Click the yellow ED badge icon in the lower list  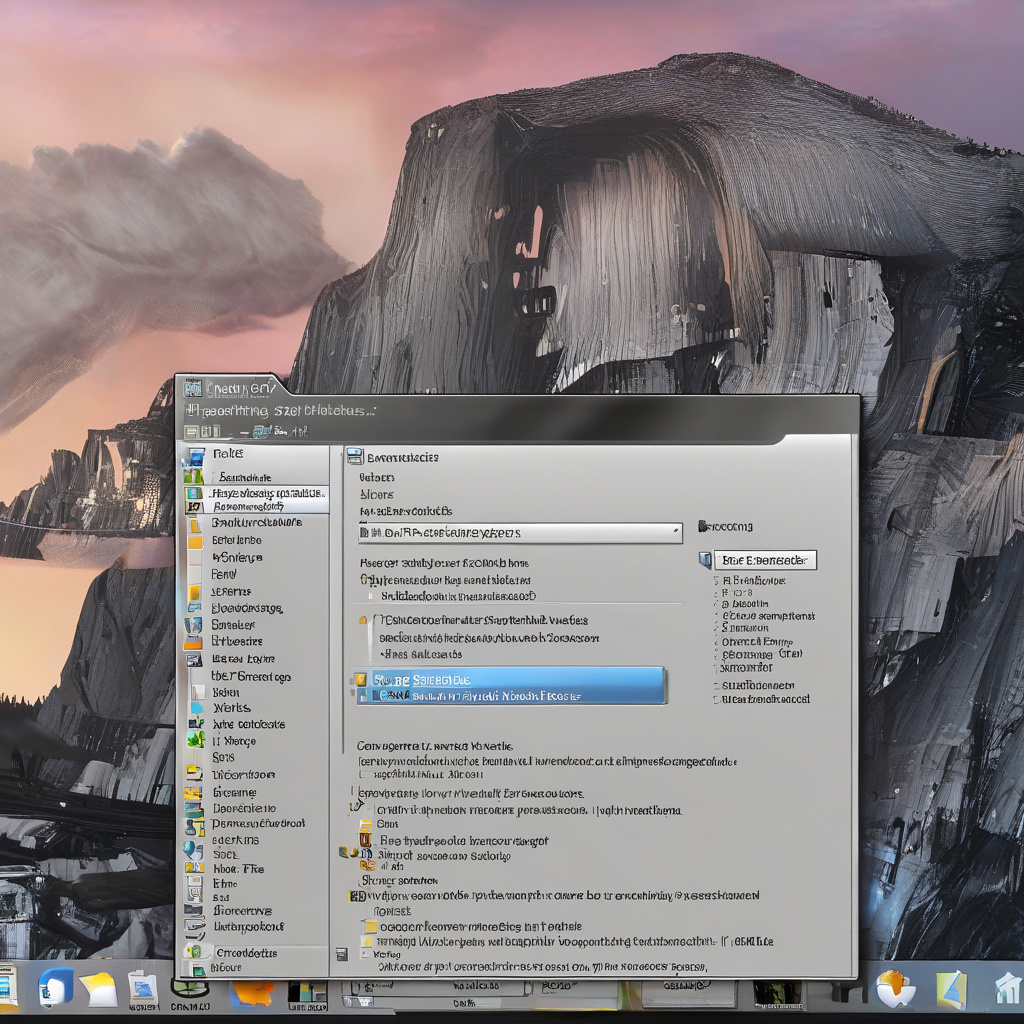click(357, 897)
